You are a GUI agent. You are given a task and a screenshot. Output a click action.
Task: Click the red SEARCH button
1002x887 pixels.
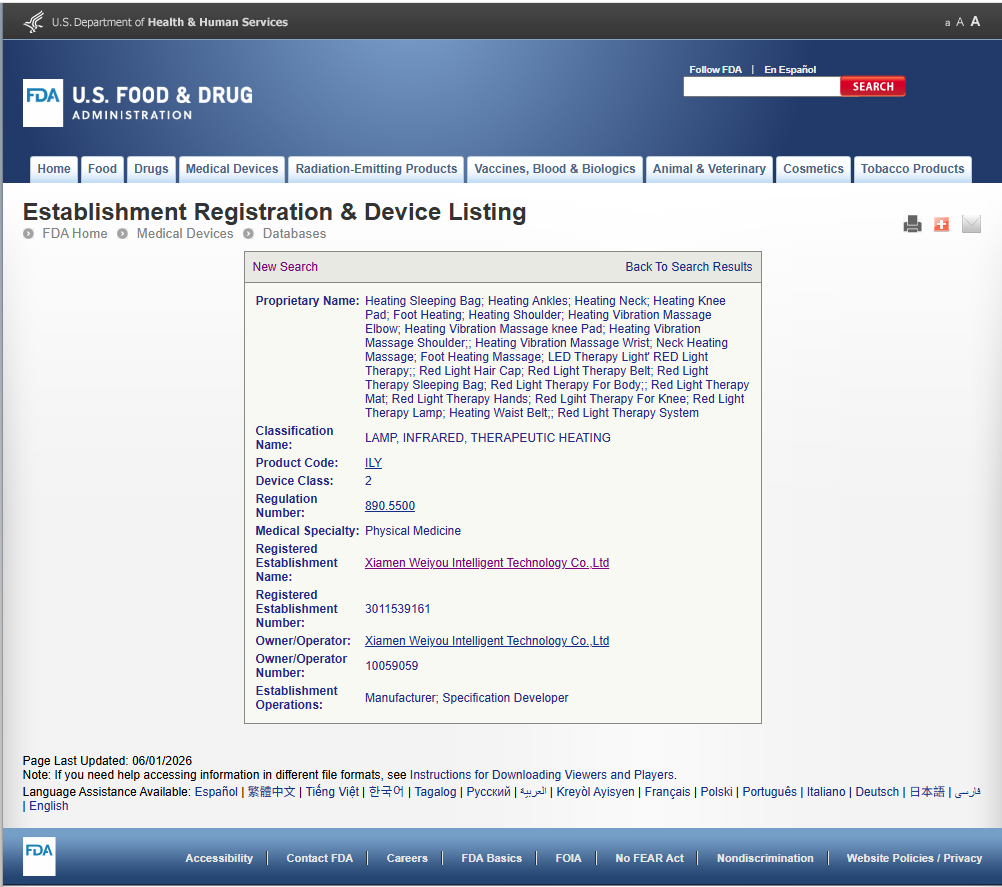872,86
